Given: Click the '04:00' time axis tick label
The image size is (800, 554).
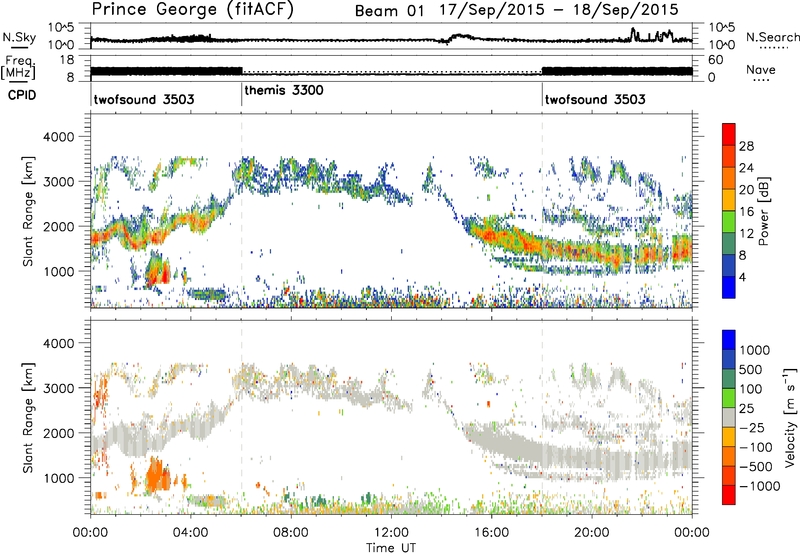Looking at the screenshot, I should tap(190, 533).
